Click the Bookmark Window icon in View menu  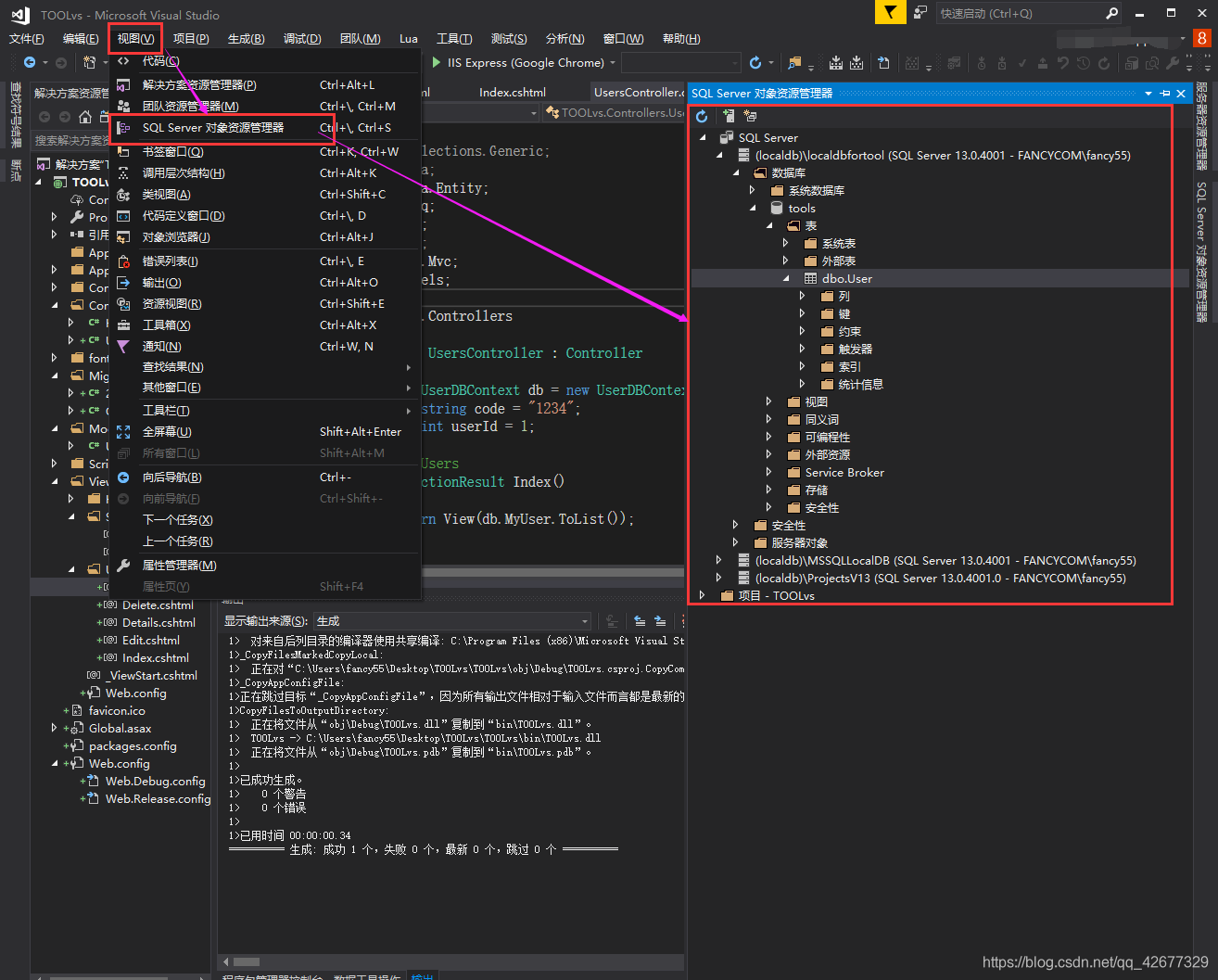click(x=123, y=152)
